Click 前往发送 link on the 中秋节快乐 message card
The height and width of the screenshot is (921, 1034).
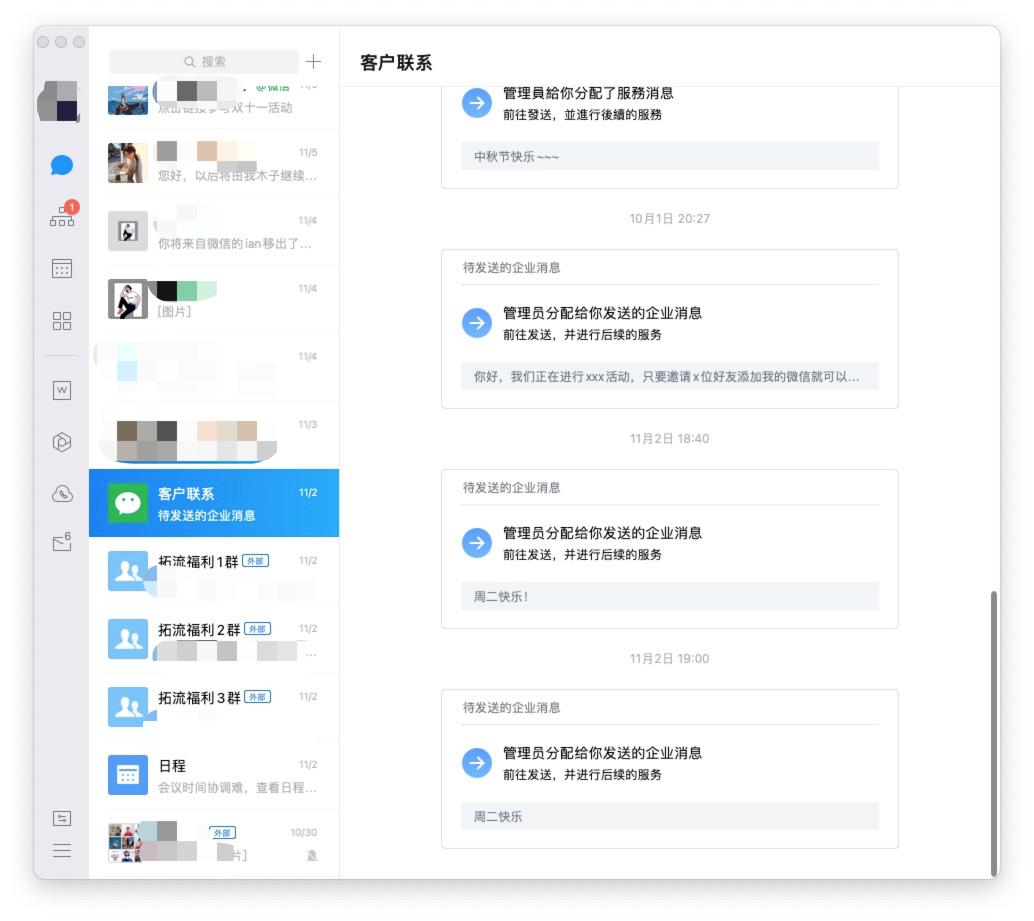521,114
